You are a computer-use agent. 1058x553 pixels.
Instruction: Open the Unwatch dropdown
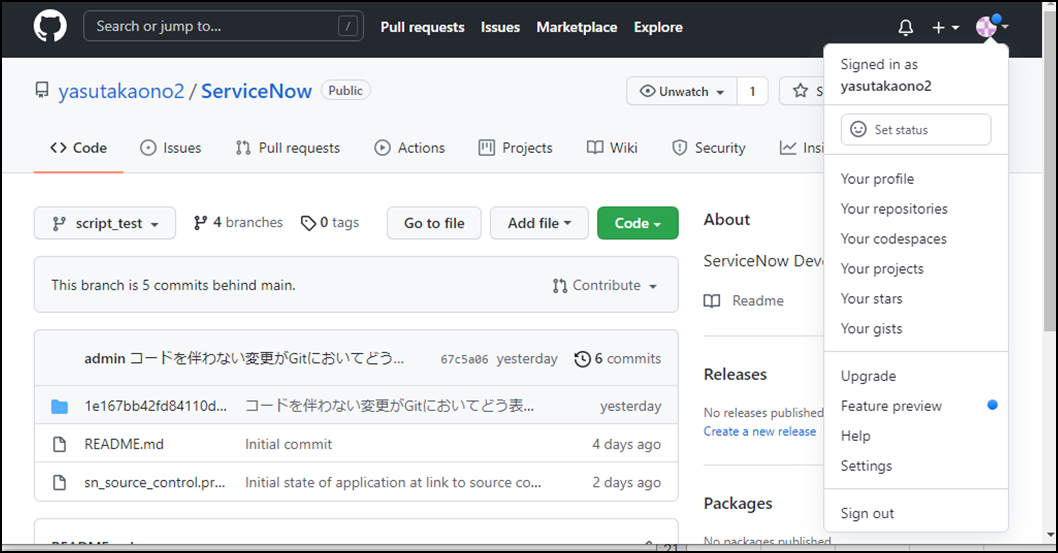(x=682, y=91)
